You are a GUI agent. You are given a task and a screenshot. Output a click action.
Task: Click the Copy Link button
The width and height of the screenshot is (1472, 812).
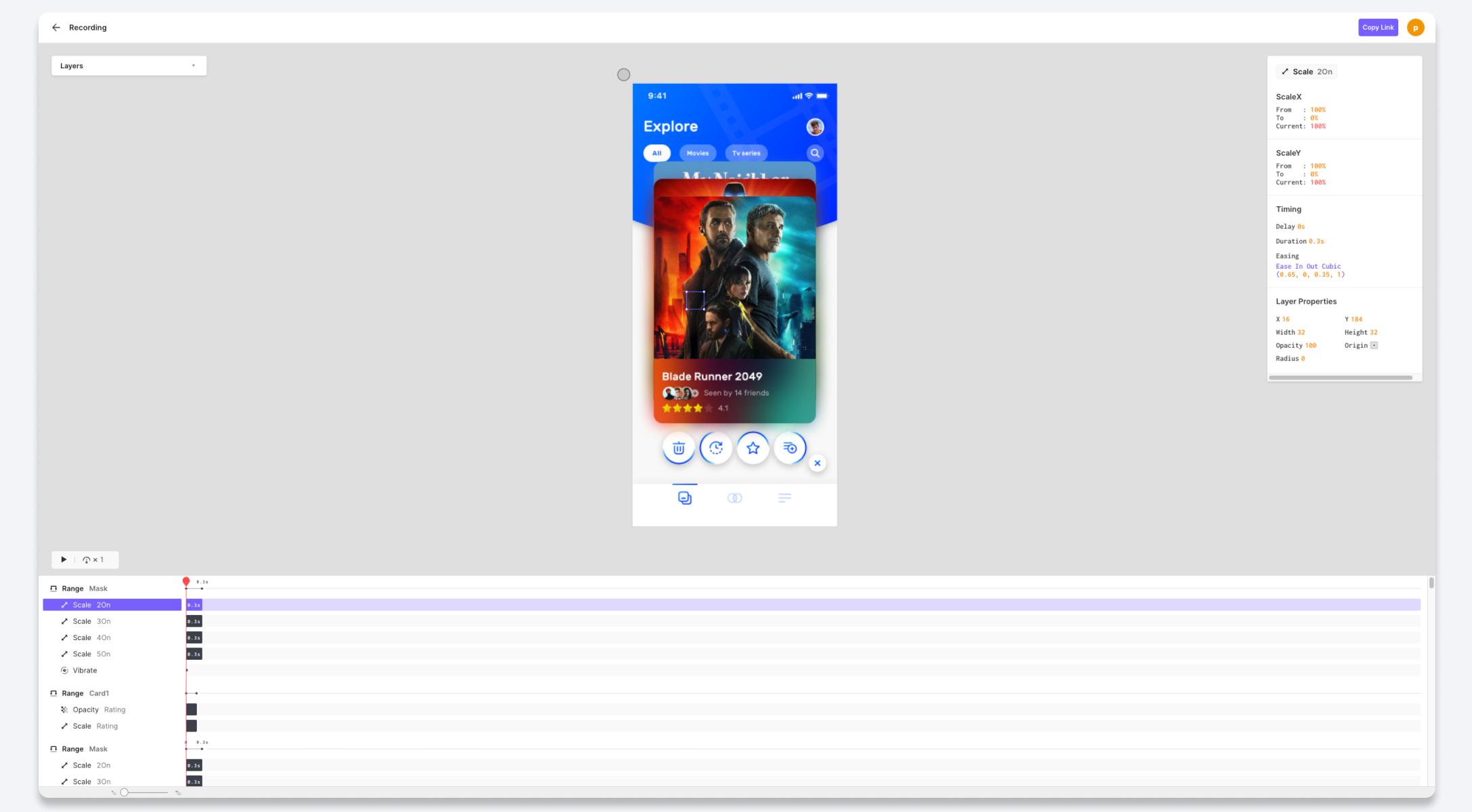(x=1378, y=28)
